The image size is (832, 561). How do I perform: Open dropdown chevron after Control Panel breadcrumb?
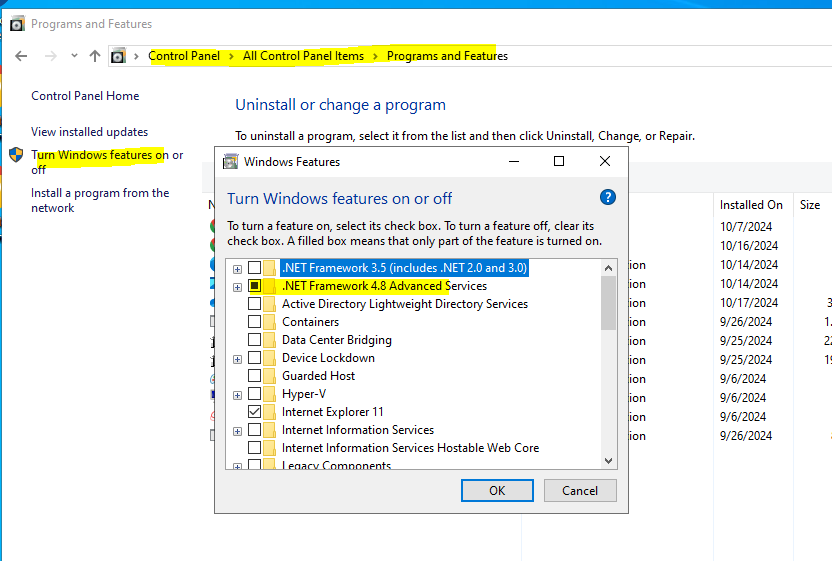click(x=231, y=56)
